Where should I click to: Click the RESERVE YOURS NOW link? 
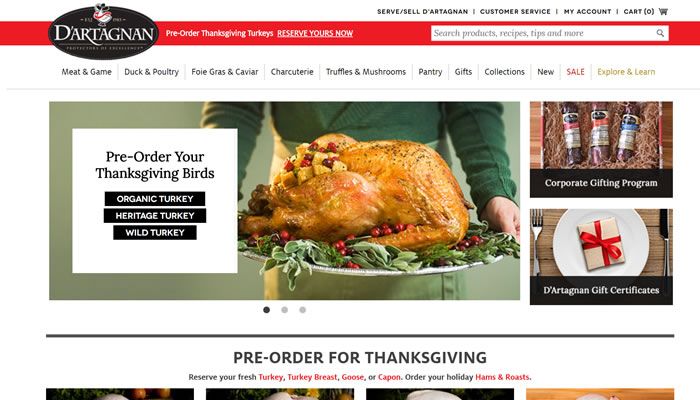(x=315, y=33)
